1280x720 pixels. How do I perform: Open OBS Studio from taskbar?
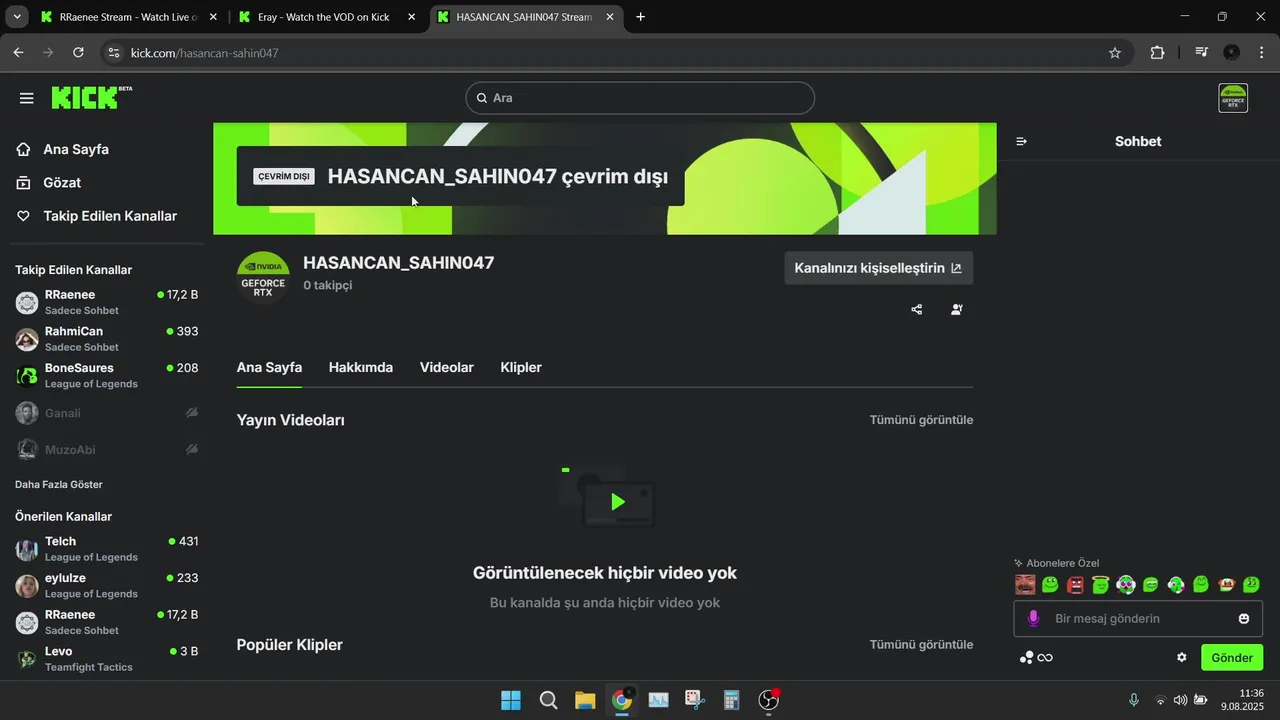coord(768,700)
